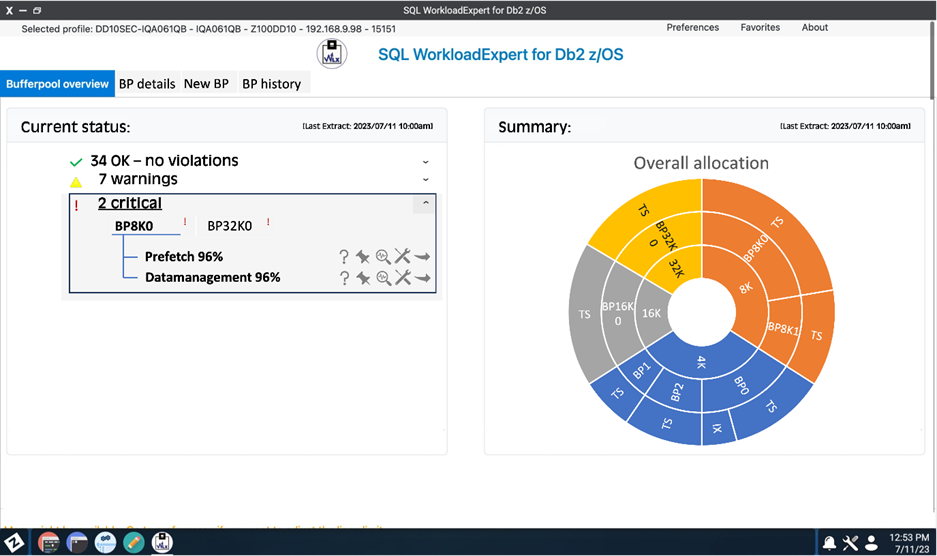
Task: Click the gray BP16K0 chart segment
Action: click(x=615, y=312)
